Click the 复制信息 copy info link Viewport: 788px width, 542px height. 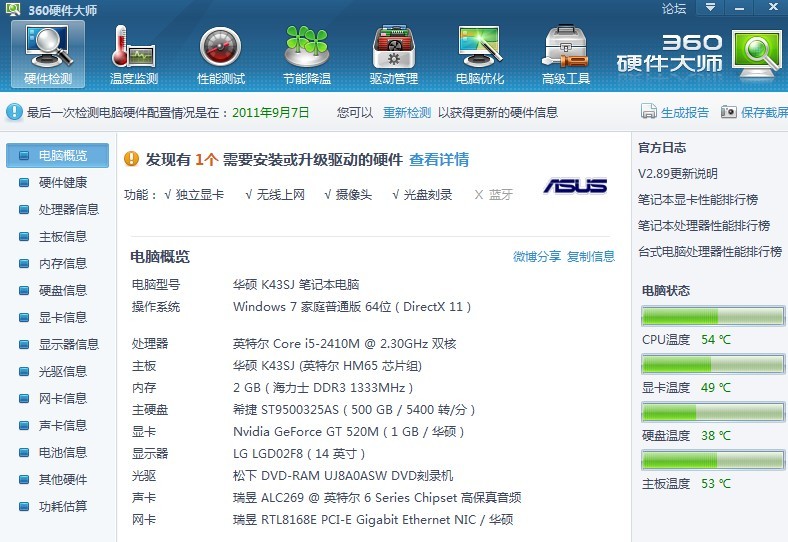click(x=591, y=257)
